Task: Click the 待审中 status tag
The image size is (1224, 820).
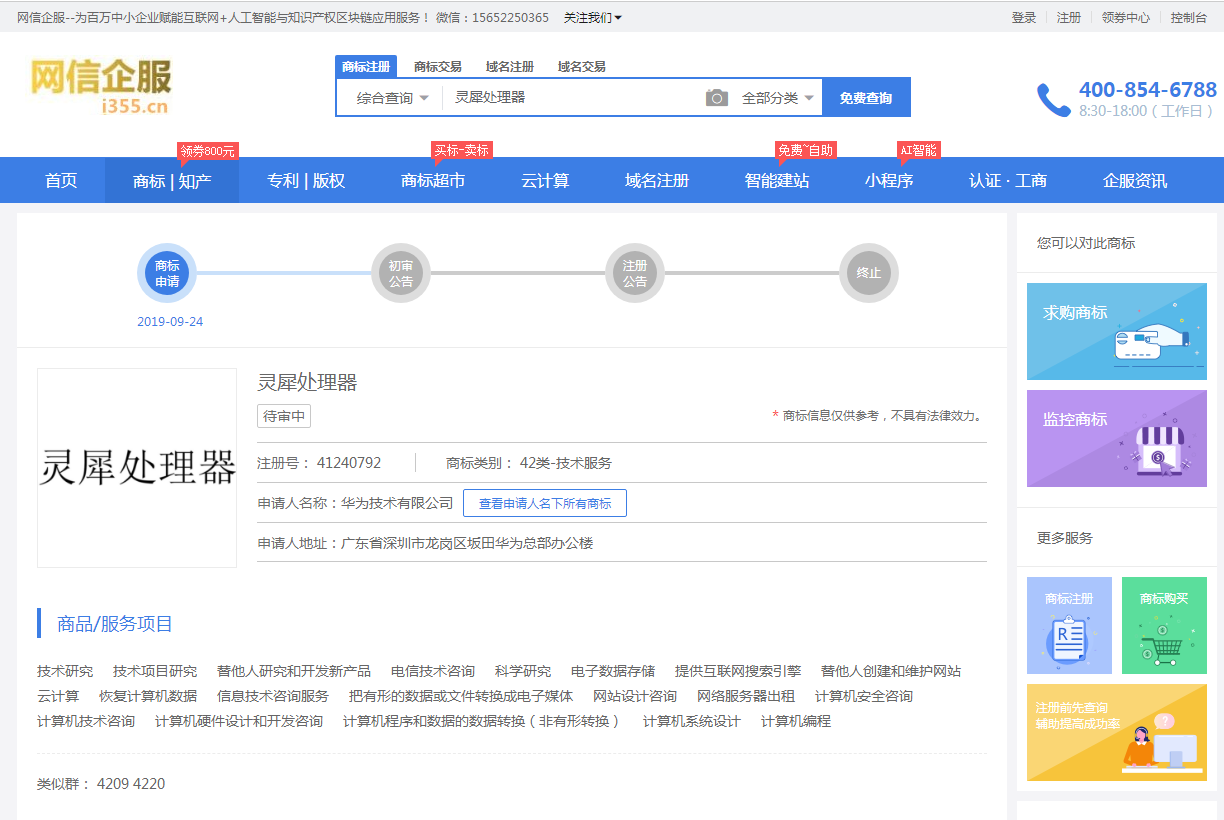Action: pos(284,416)
